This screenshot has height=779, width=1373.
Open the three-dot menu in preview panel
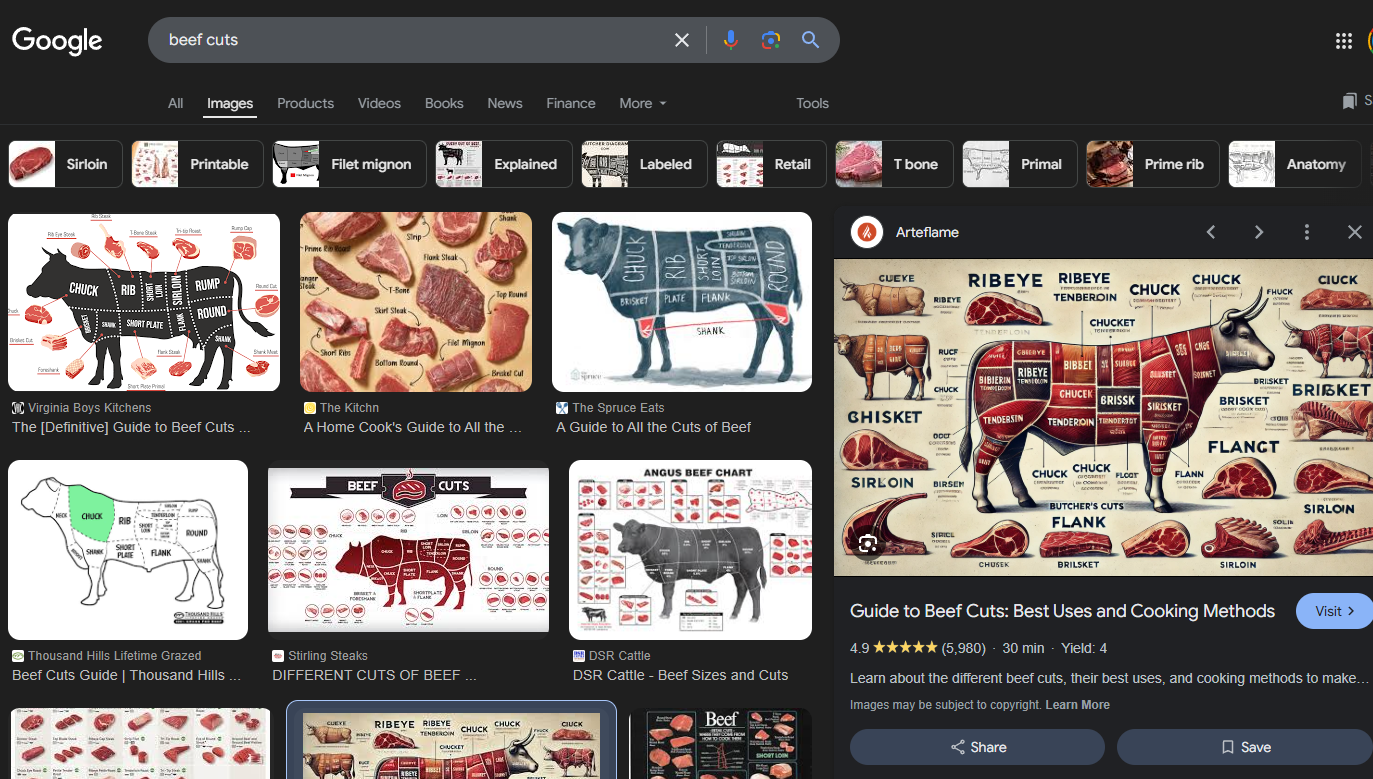pos(1307,232)
